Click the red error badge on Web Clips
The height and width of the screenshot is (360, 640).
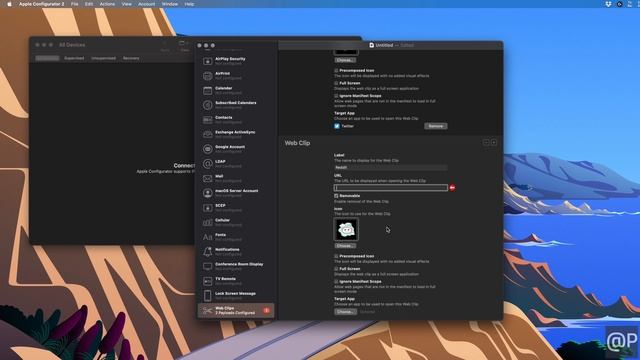267,311
